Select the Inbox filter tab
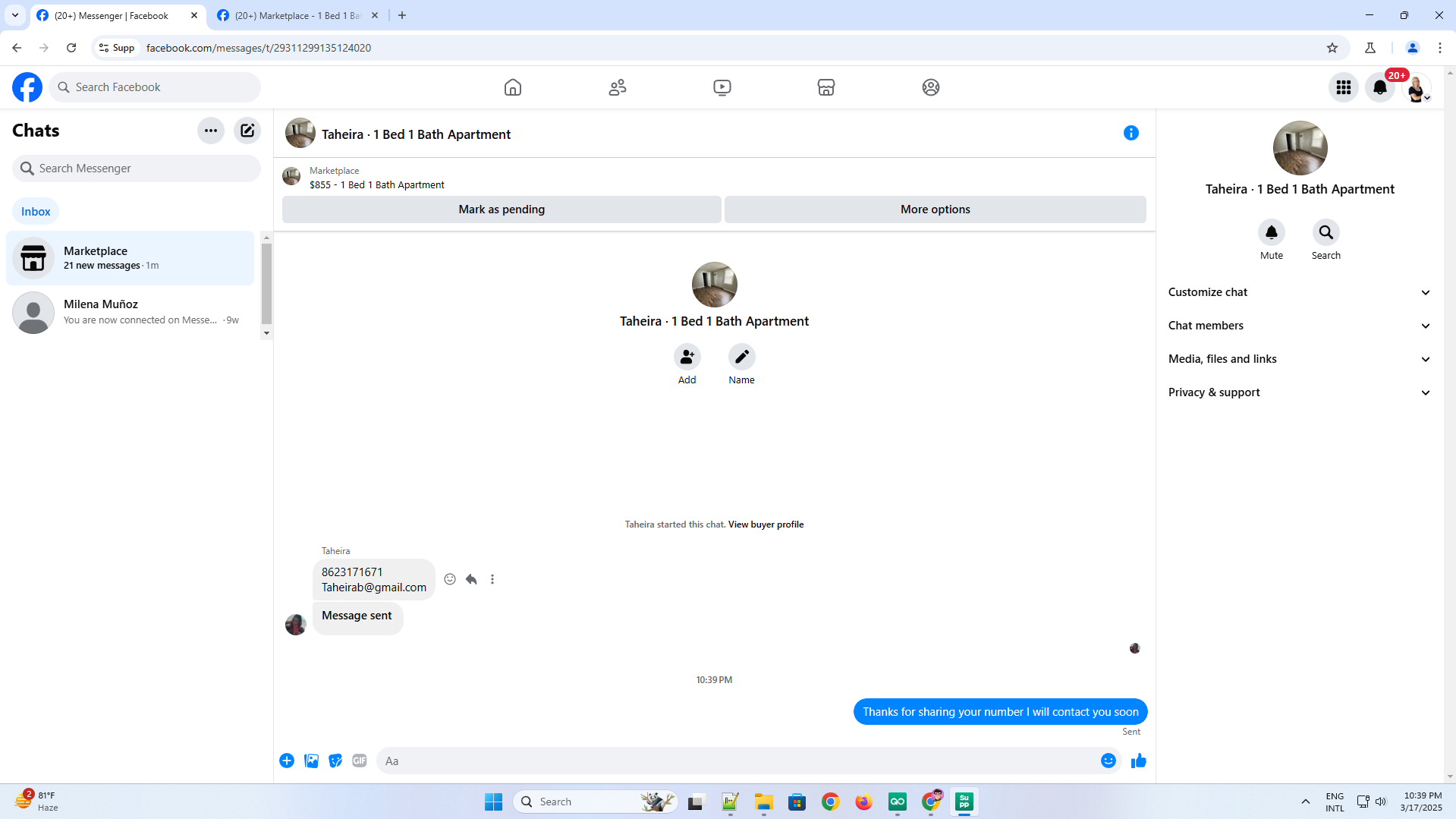Viewport: 1456px width, 819px height. click(36, 212)
